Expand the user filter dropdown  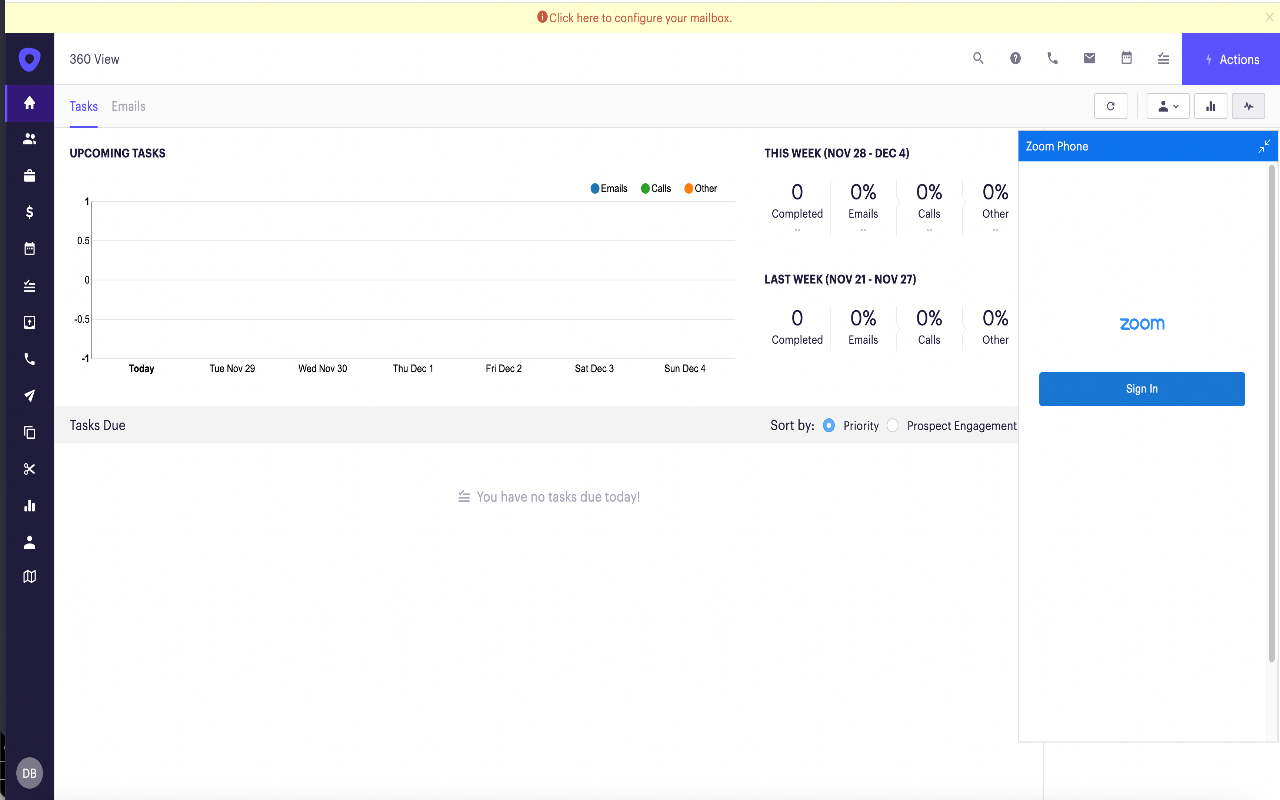point(1167,106)
